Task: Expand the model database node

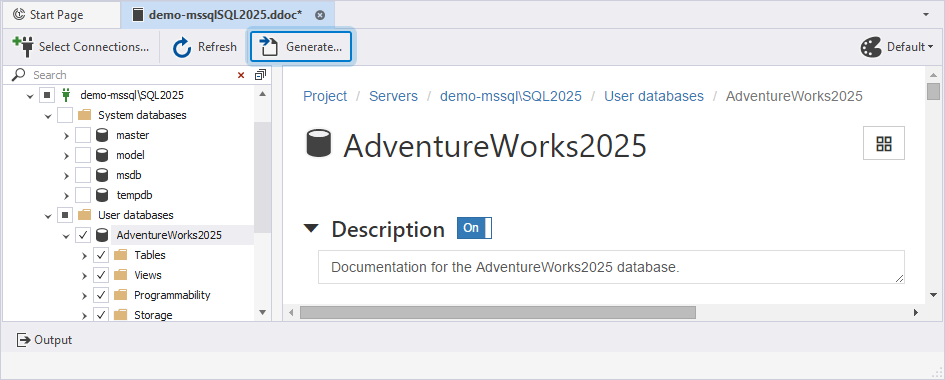Action: tap(66, 155)
